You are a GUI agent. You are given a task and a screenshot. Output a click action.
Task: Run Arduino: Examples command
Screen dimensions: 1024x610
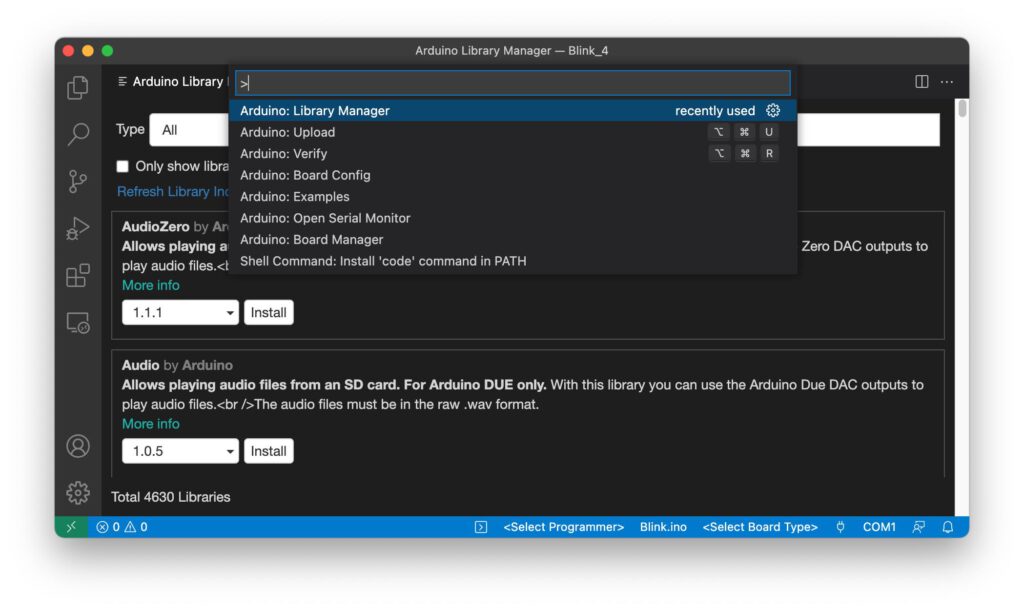tap(513, 197)
